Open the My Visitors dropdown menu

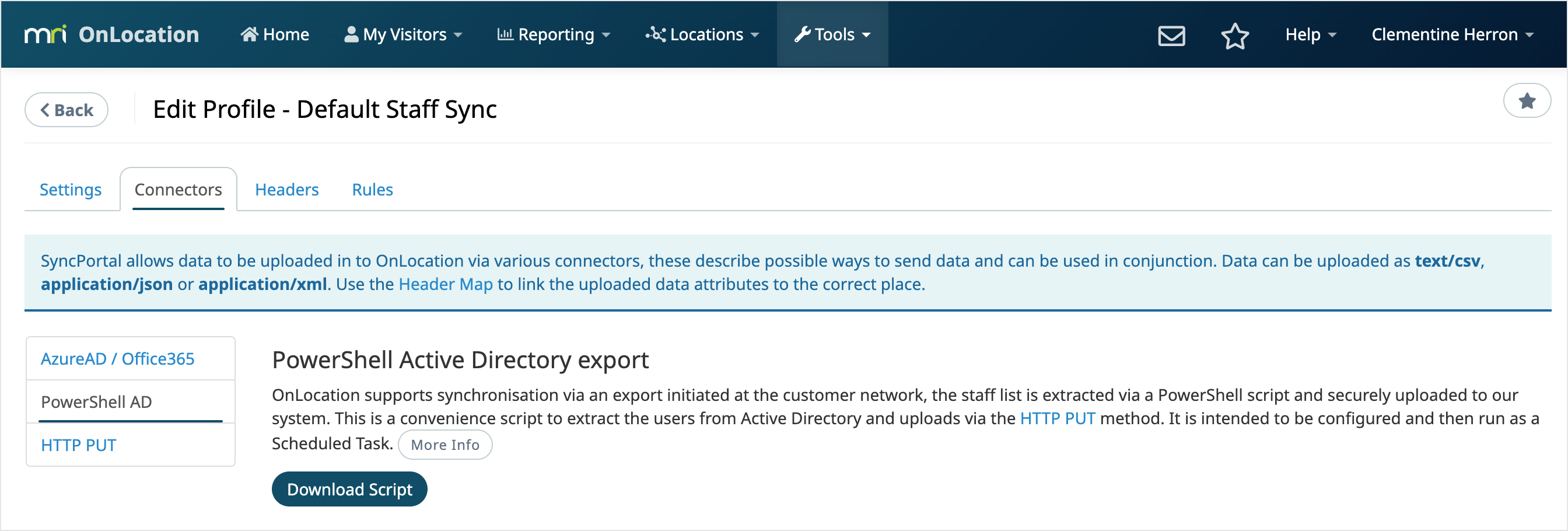coord(403,34)
